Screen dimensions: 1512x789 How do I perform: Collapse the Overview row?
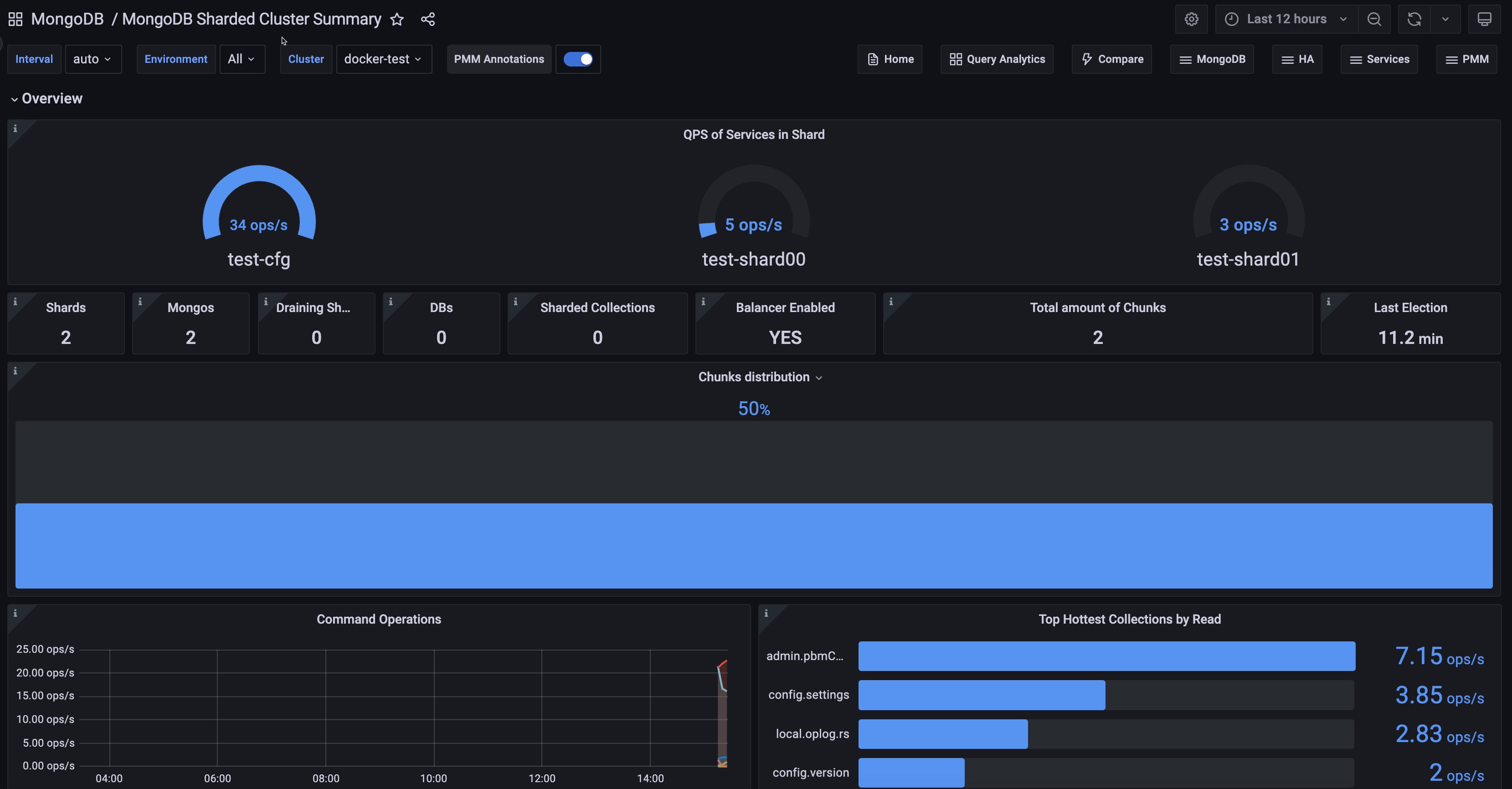[x=47, y=98]
